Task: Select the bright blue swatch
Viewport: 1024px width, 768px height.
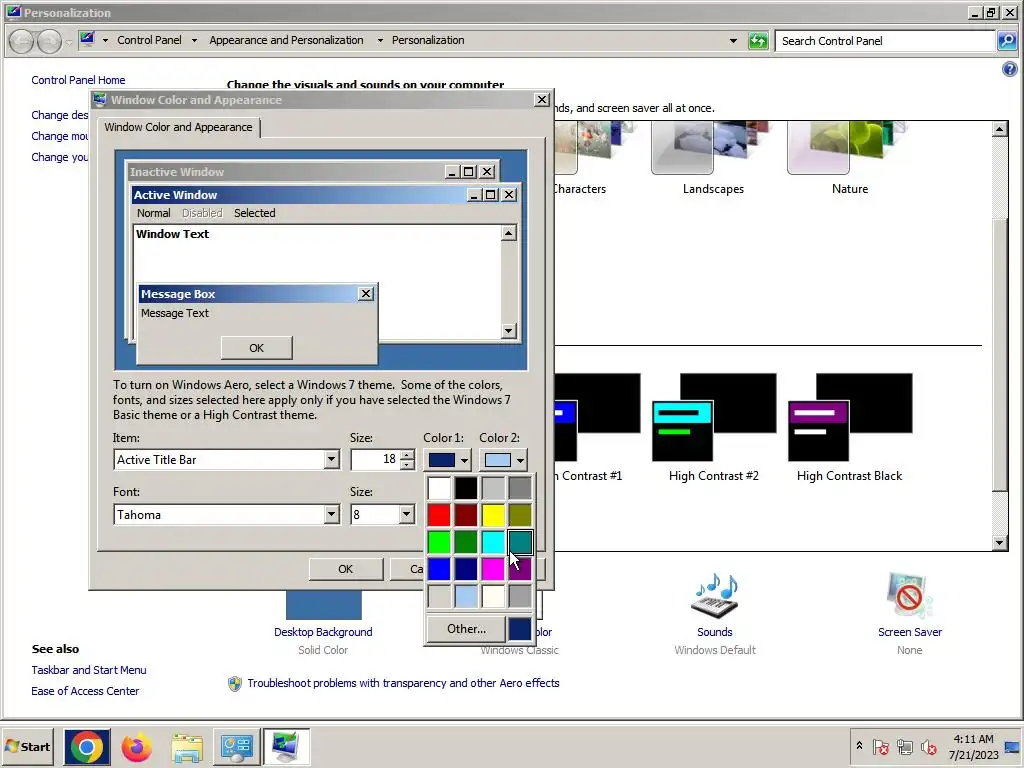Action: 439,569
